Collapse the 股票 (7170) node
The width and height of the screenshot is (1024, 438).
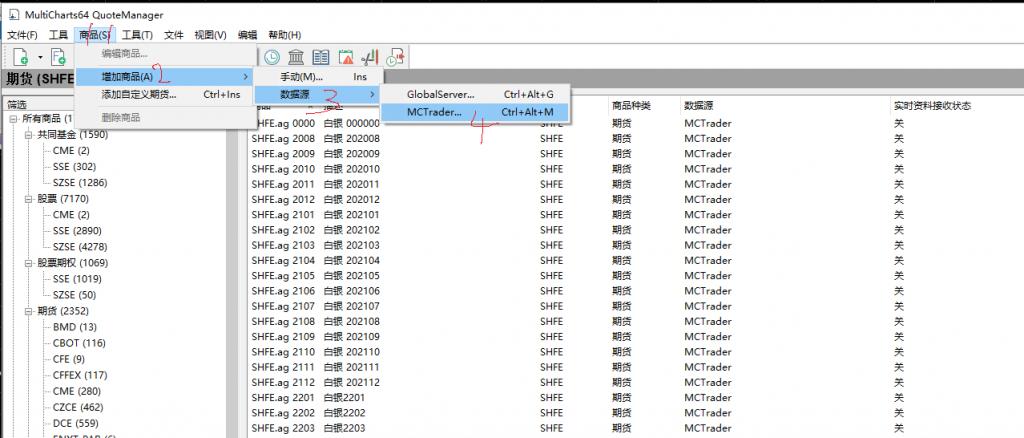point(29,198)
